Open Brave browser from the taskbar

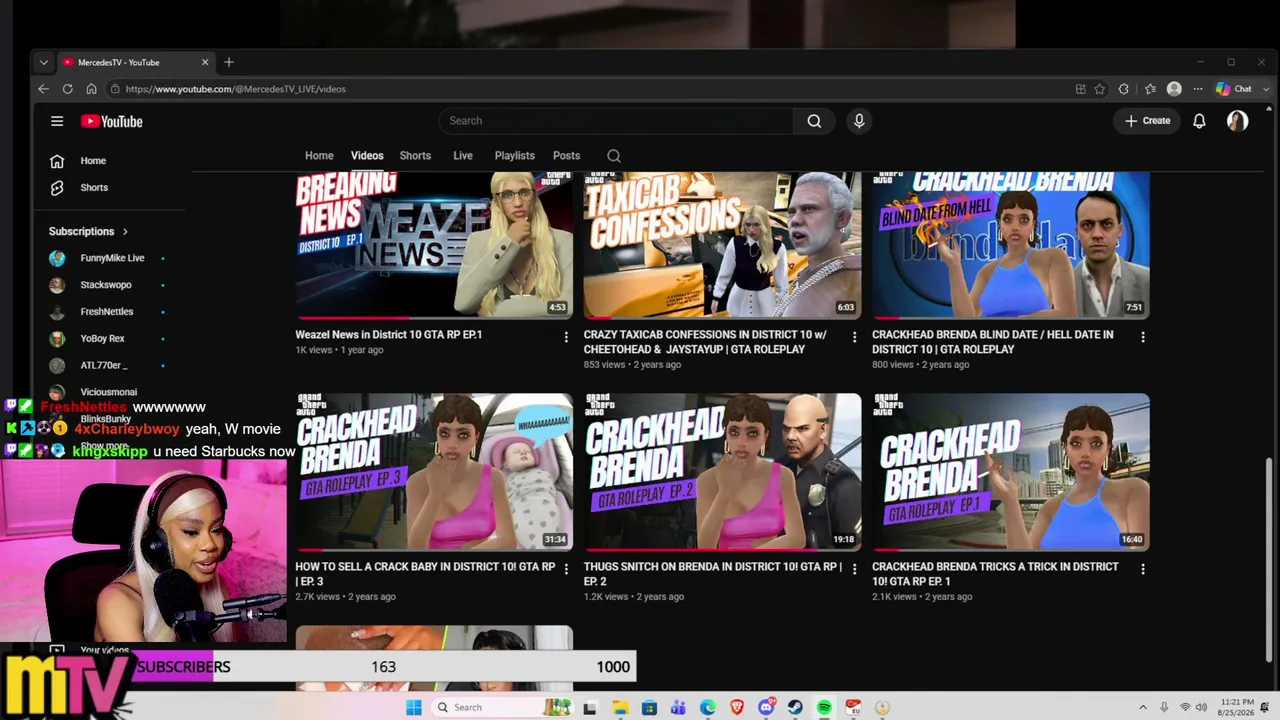(737, 707)
